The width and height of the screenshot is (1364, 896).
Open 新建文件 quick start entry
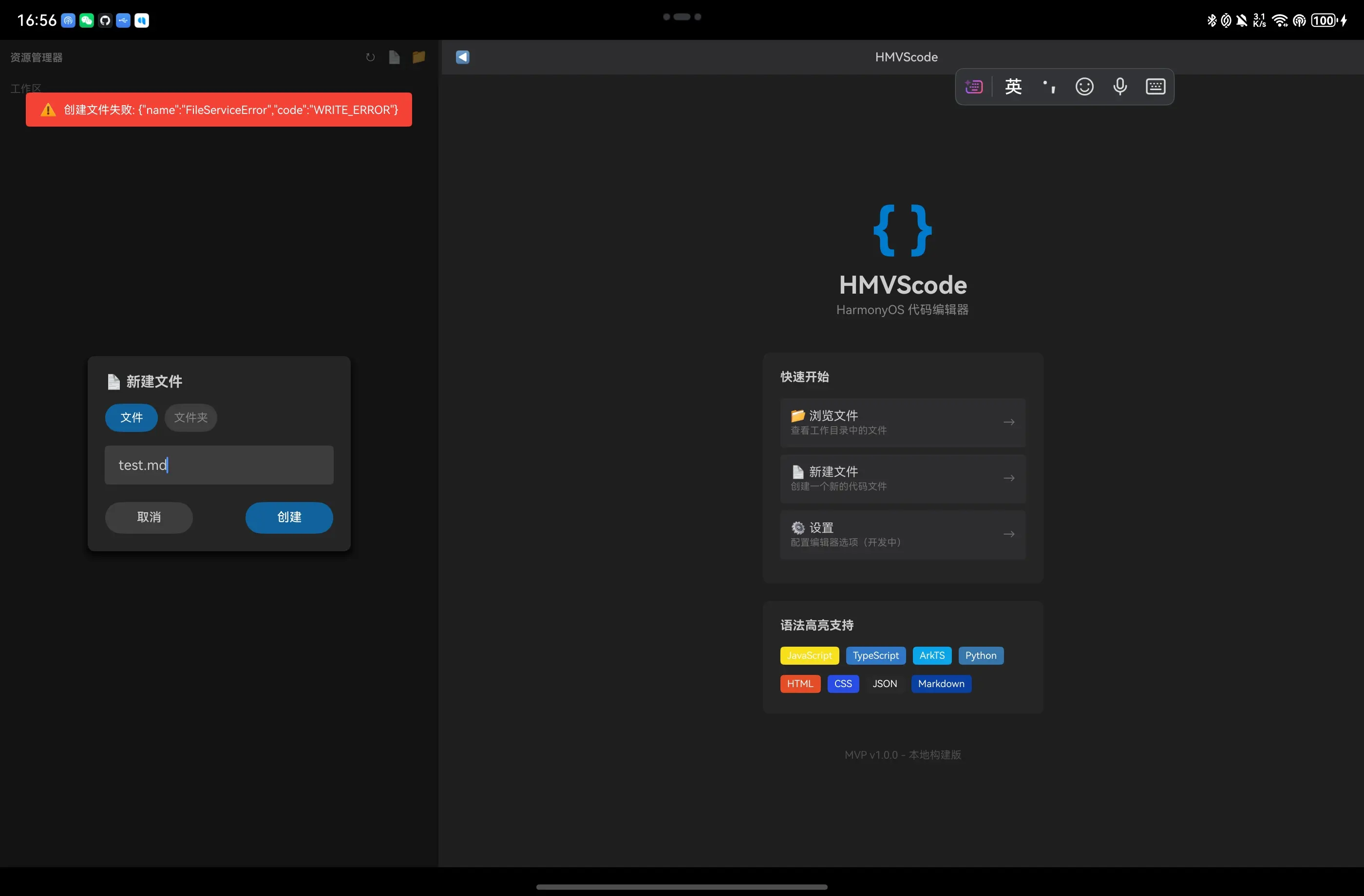(903, 479)
